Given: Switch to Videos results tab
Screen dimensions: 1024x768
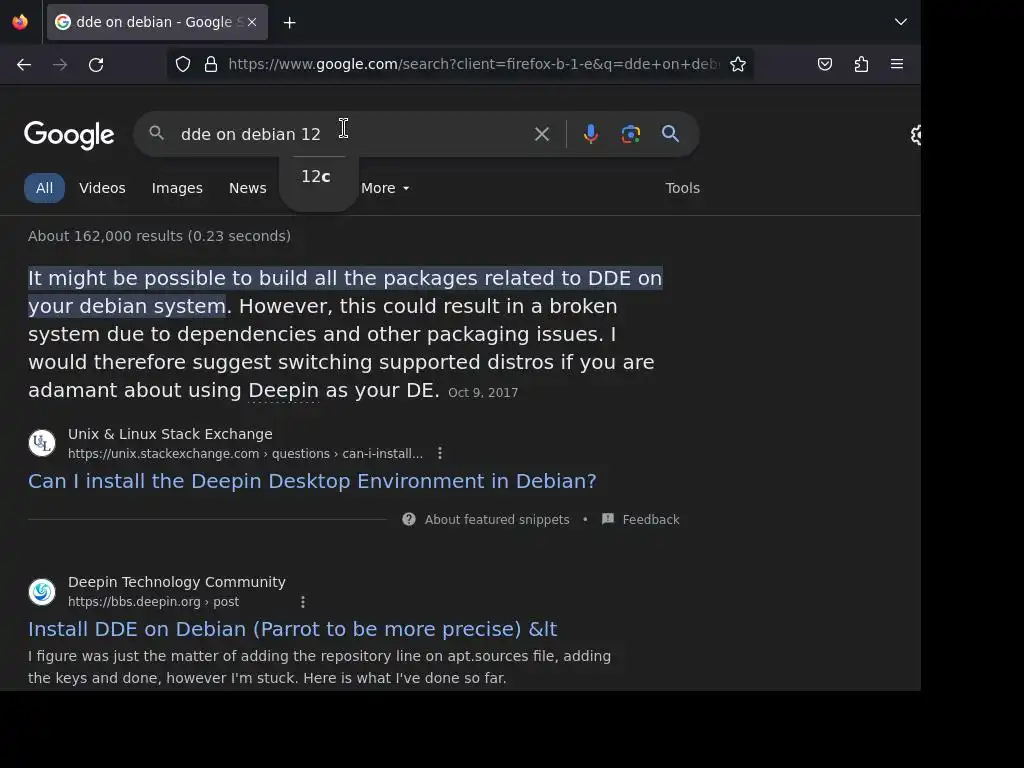Looking at the screenshot, I should [x=103, y=188].
